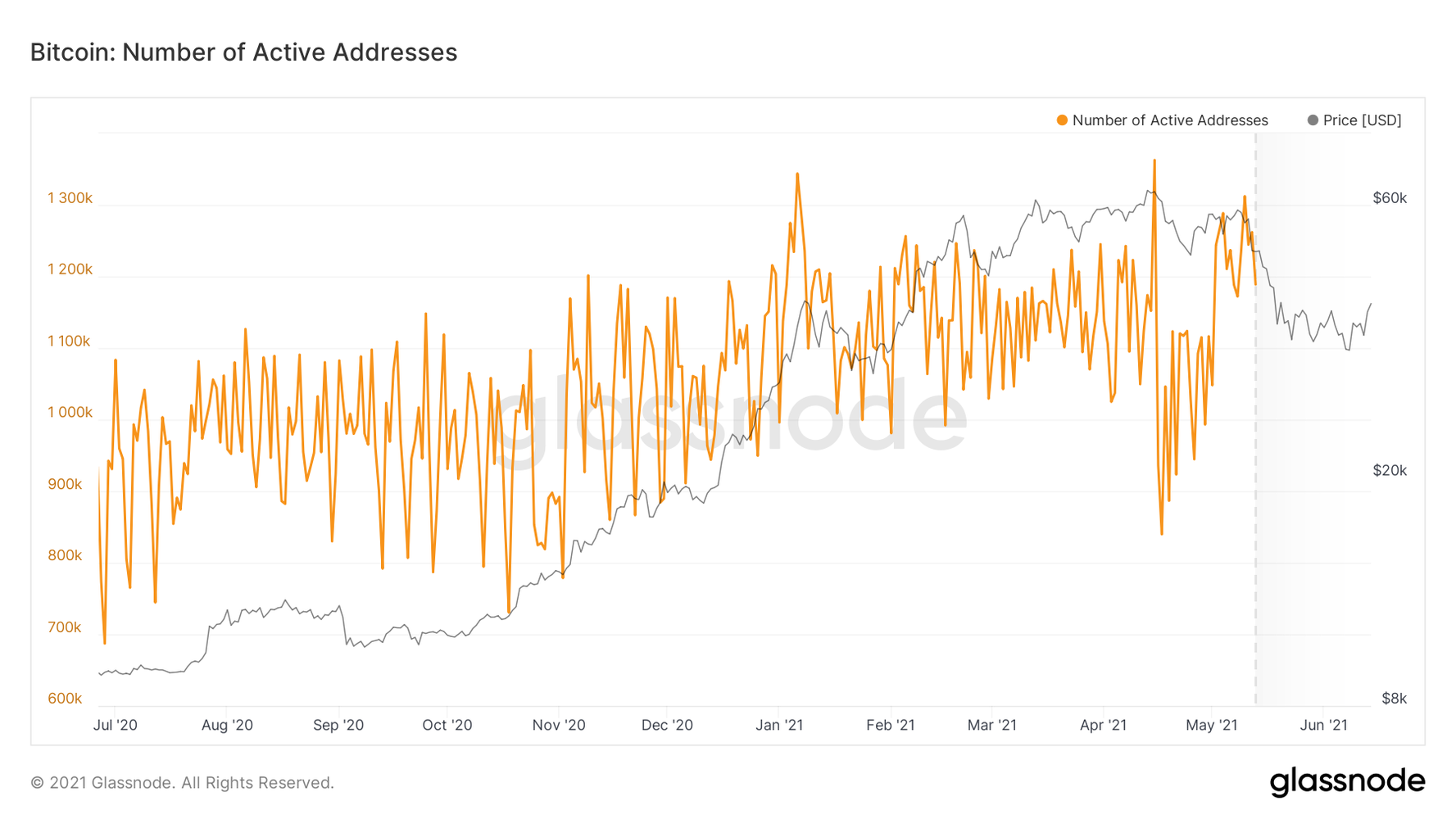This screenshot has height=819, width=1456.
Task: Select the Jan '21 x-axis label
Action: [779, 725]
